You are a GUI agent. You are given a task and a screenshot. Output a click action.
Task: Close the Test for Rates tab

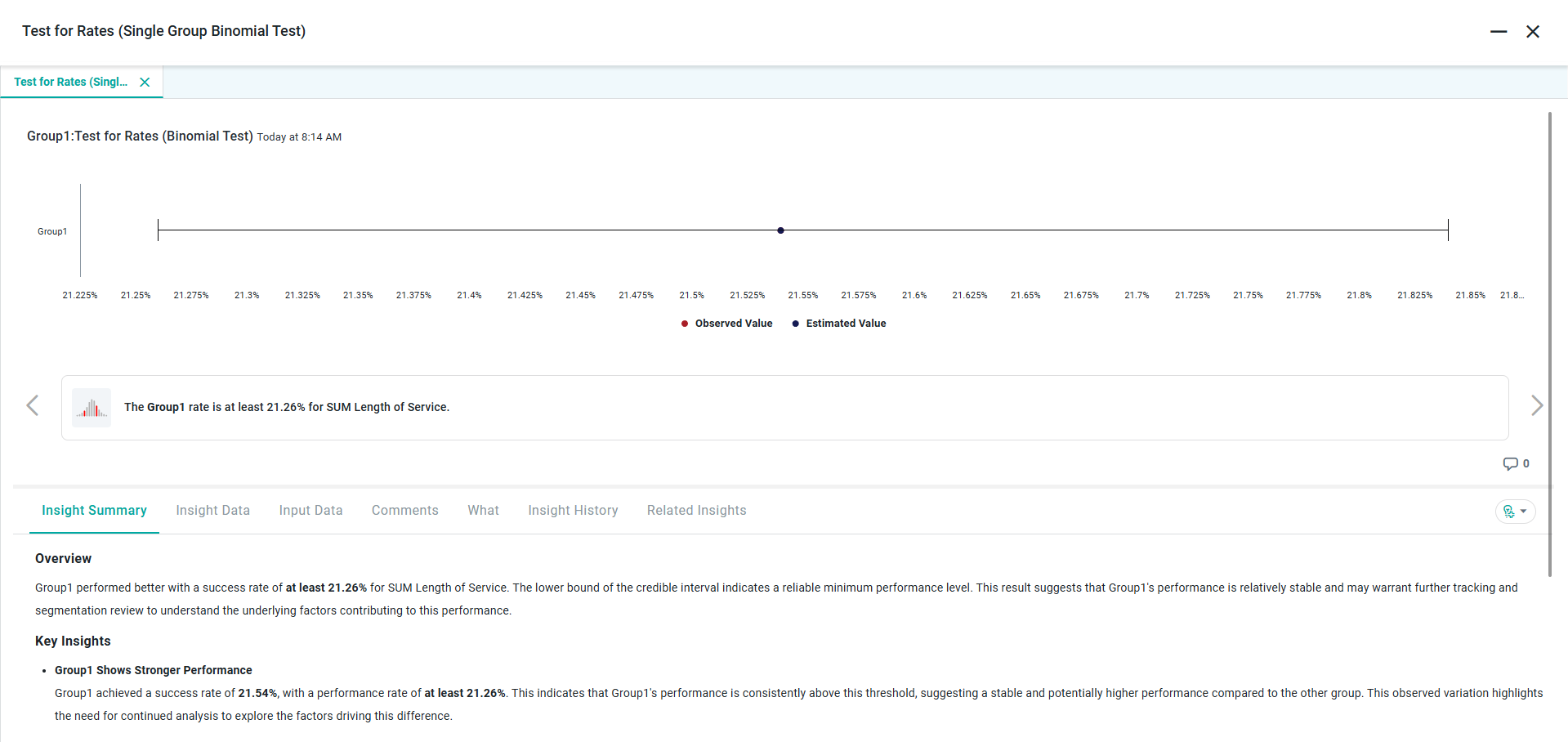click(x=145, y=82)
